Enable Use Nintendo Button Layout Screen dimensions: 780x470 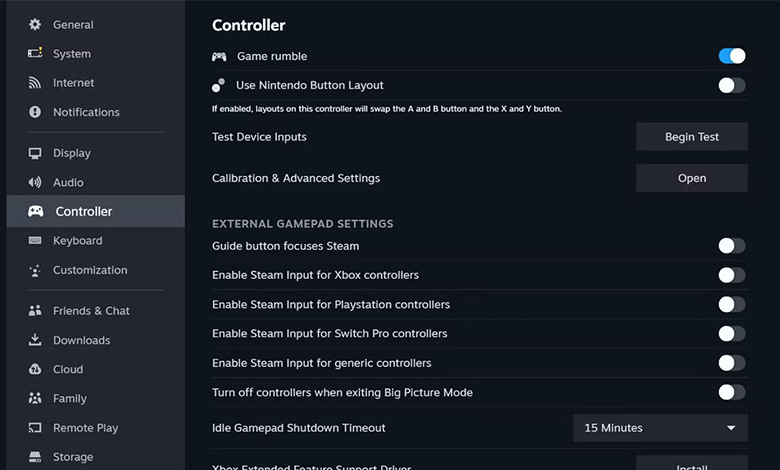[x=732, y=86]
